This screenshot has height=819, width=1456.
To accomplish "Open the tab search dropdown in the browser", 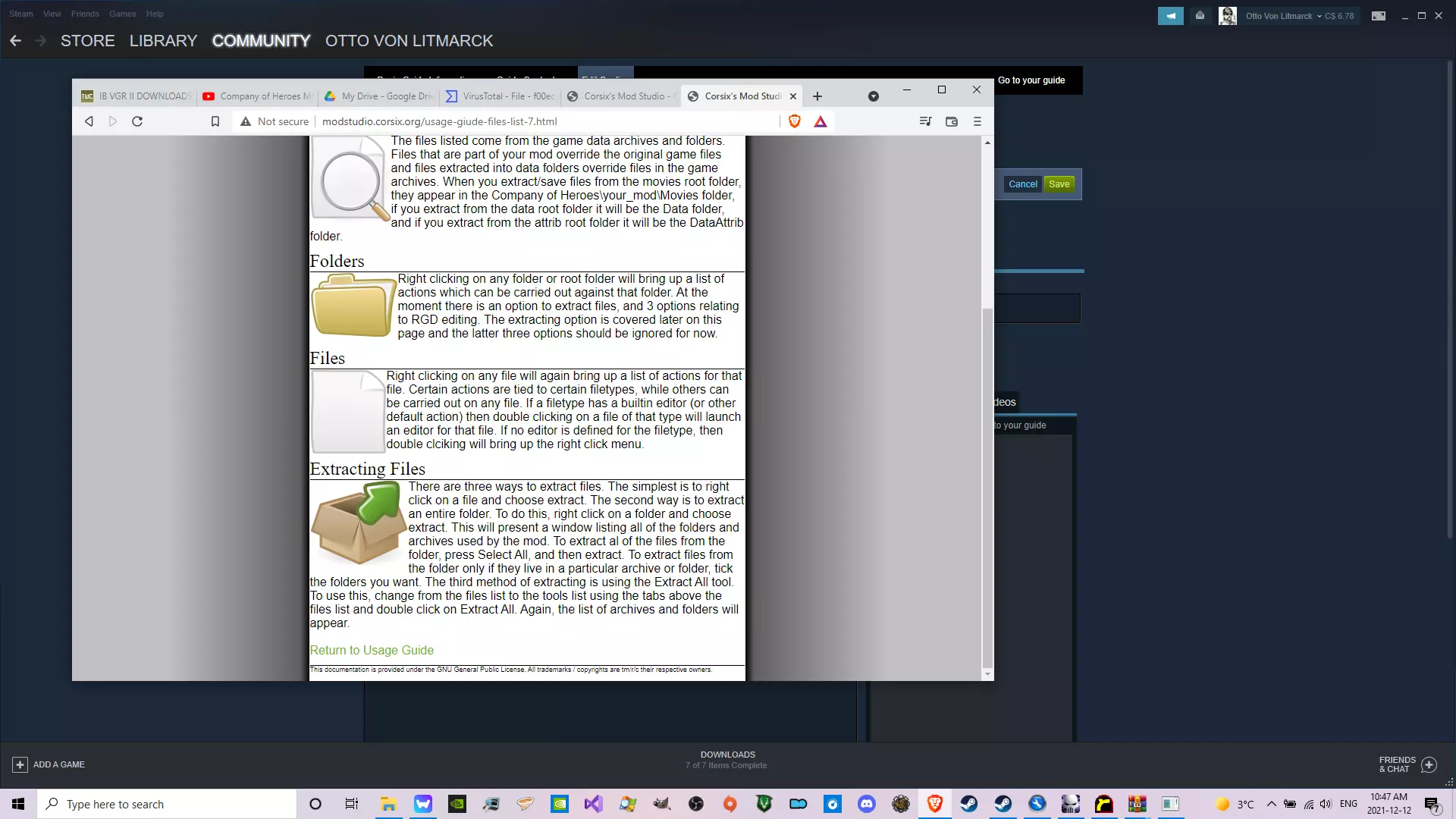I will (x=874, y=96).
